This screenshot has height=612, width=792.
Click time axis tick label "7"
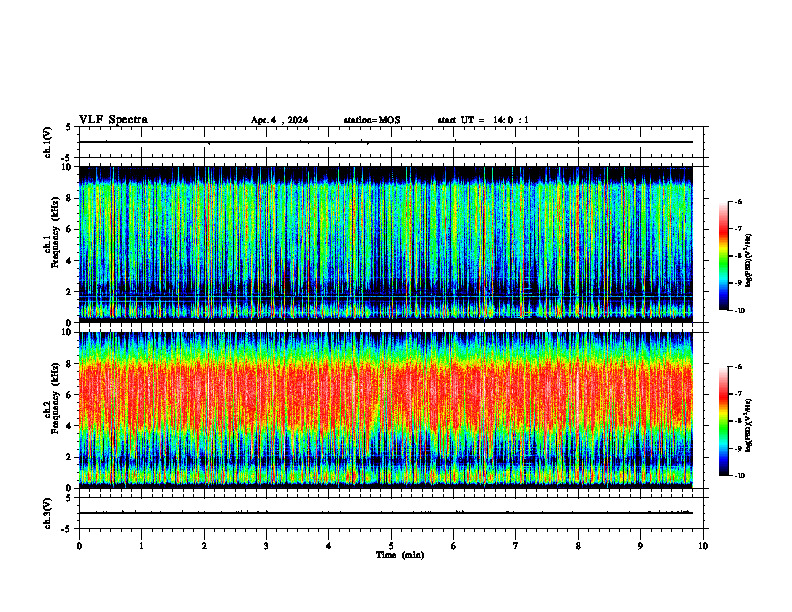pos(516,546)
